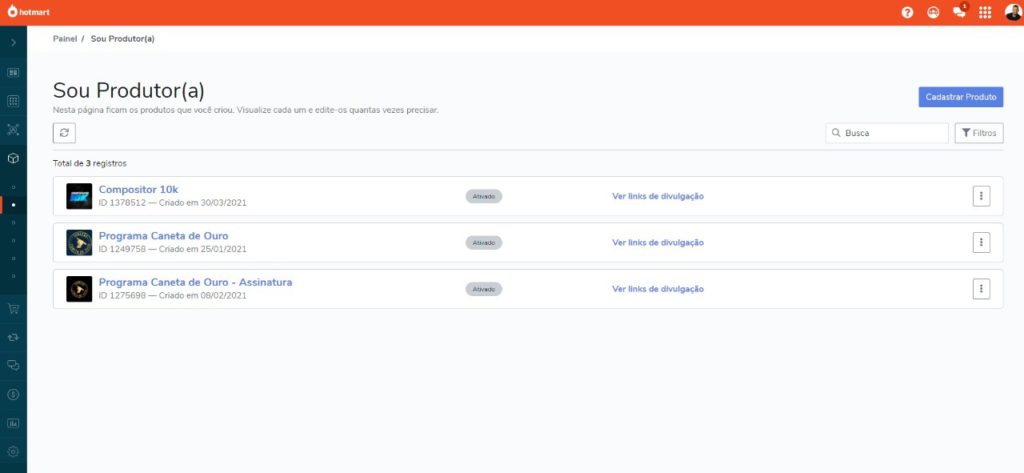Click the Compositor 10k thumbnail image
Viewport: 1024px width, 473px height.
[x=79, y=196]
